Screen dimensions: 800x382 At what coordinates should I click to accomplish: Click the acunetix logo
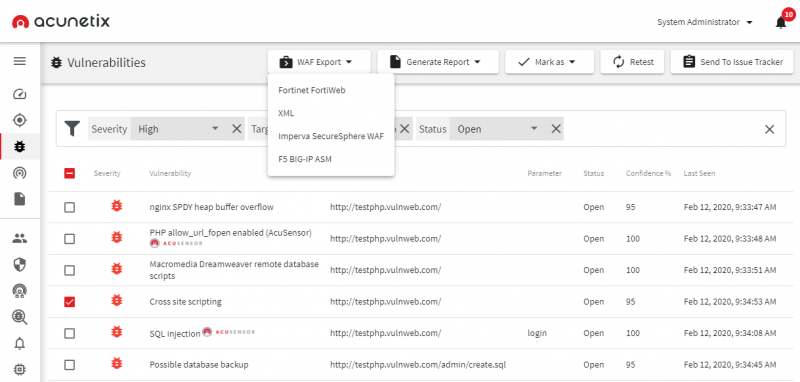pos(61,21)
